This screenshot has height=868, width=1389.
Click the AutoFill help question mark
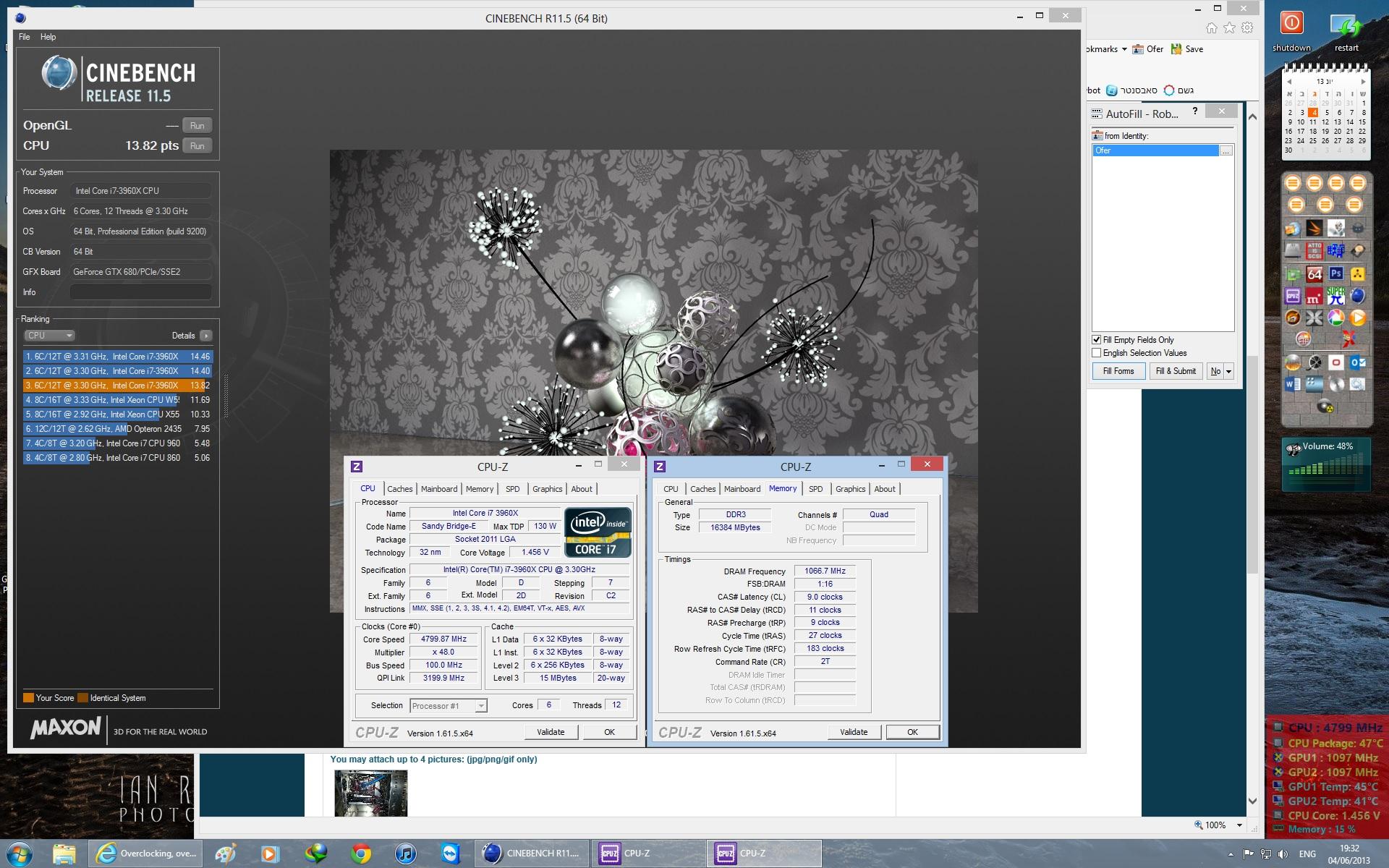[x=1195, y=111]
